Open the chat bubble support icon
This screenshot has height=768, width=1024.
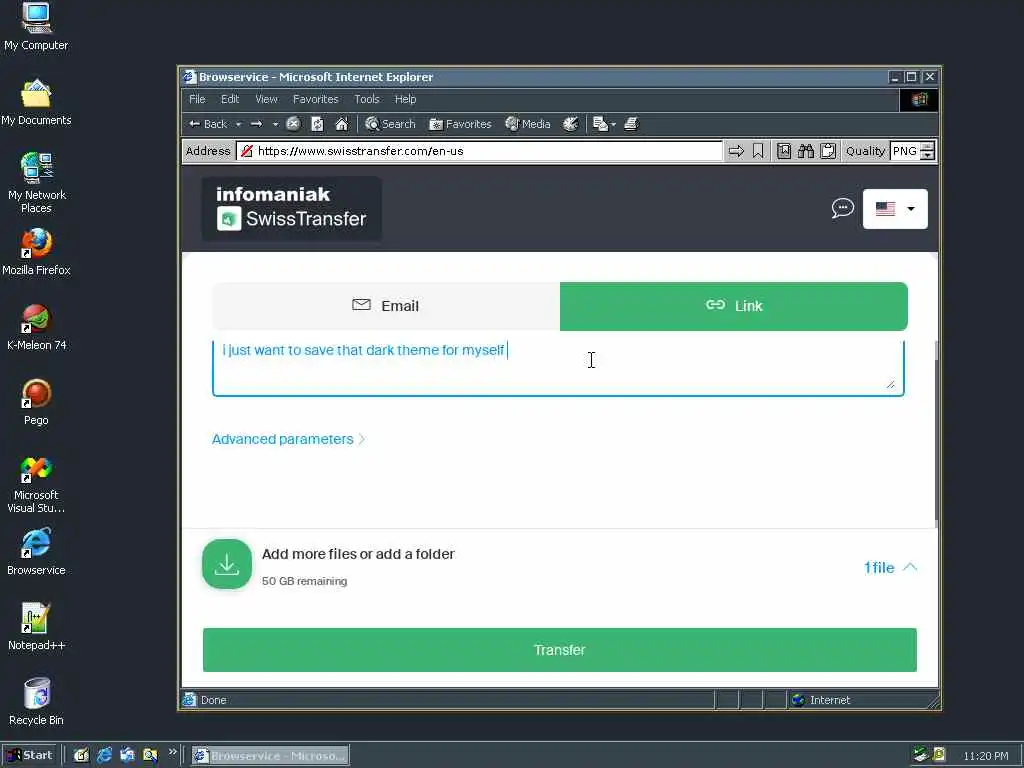coord(842,208)
